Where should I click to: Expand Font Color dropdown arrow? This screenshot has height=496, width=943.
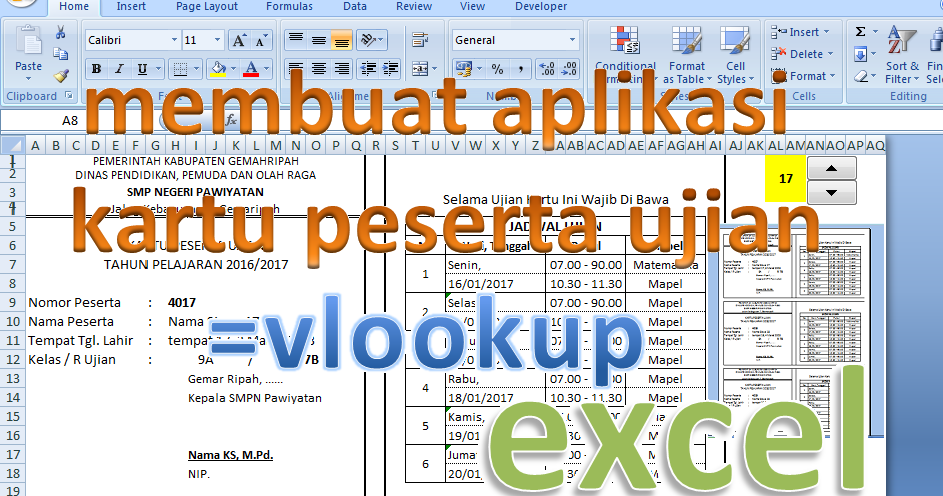pyautogui.click(x=266, y=69)
